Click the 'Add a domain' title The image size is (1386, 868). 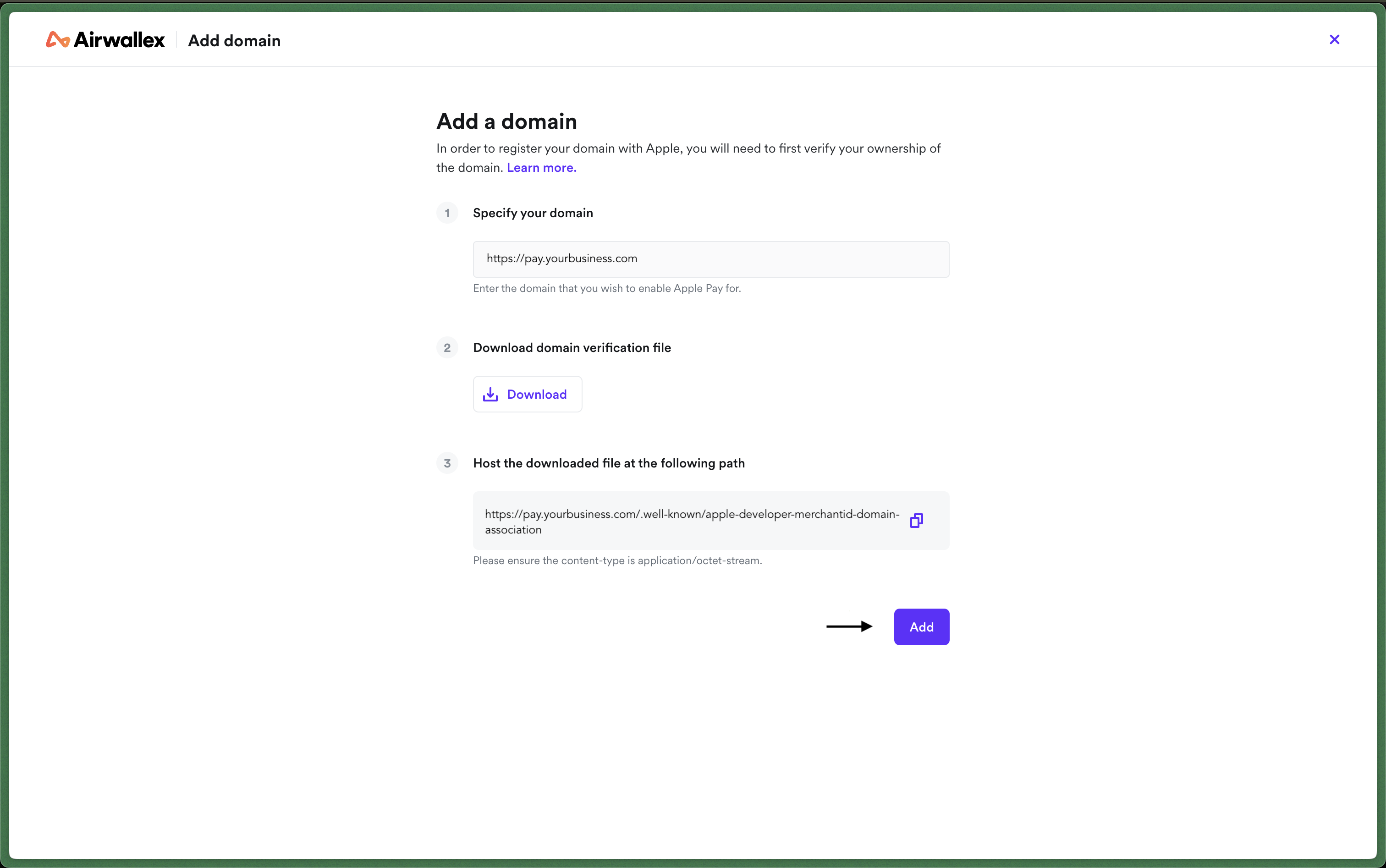506,121
